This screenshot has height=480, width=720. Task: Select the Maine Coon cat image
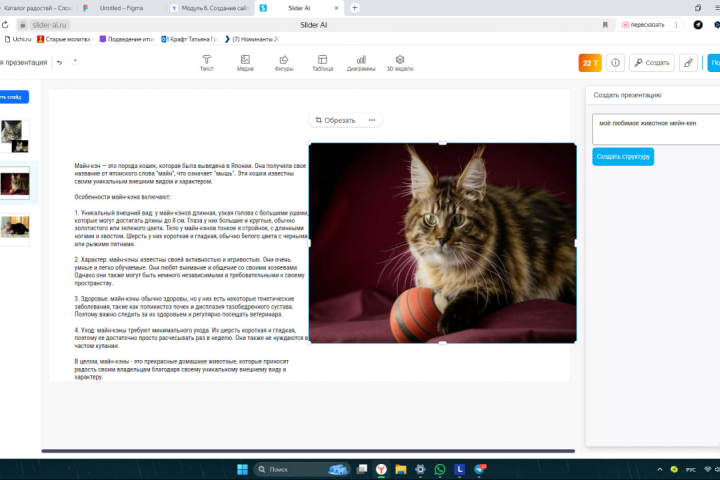443,243
